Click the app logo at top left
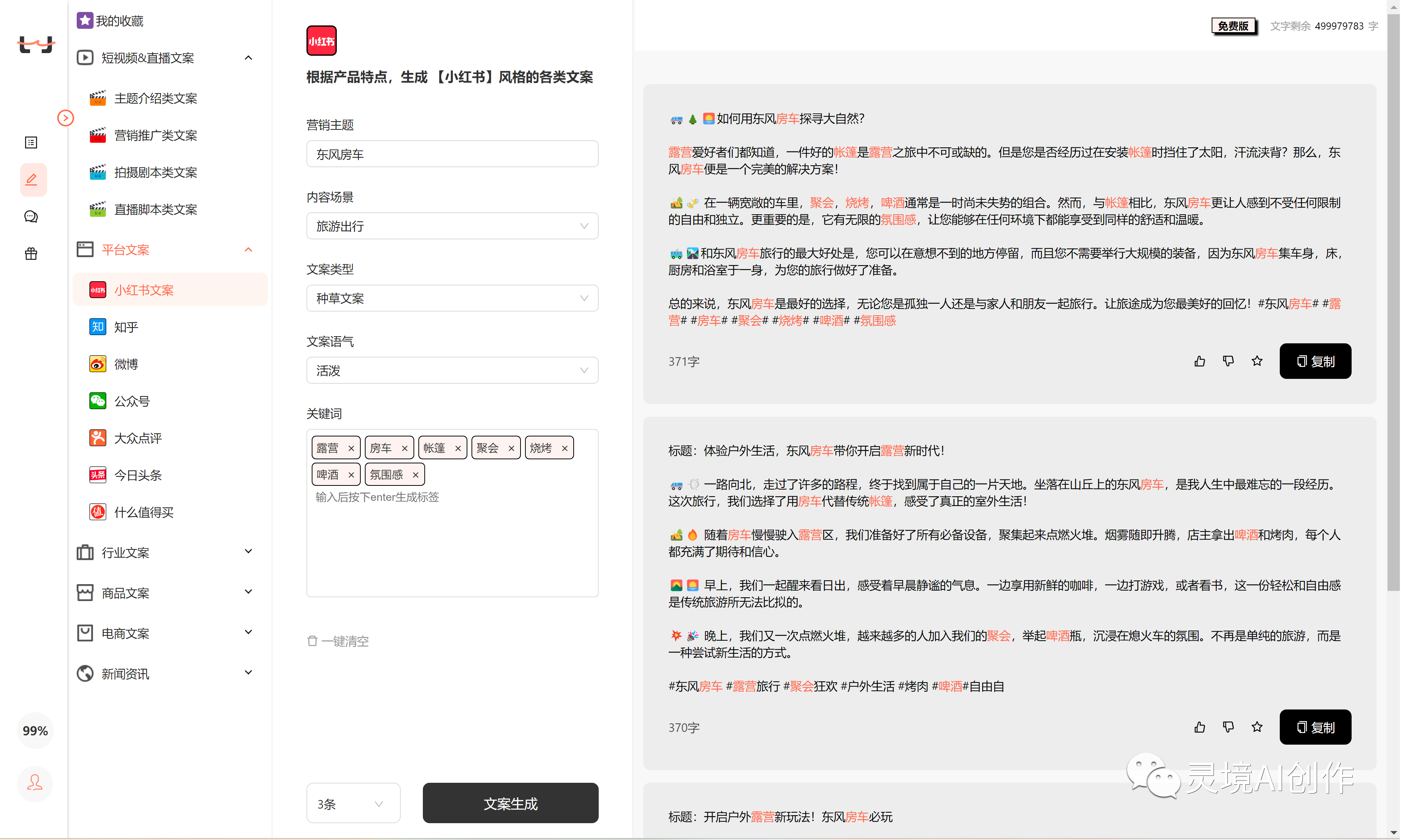 click(x=36, y=45)
